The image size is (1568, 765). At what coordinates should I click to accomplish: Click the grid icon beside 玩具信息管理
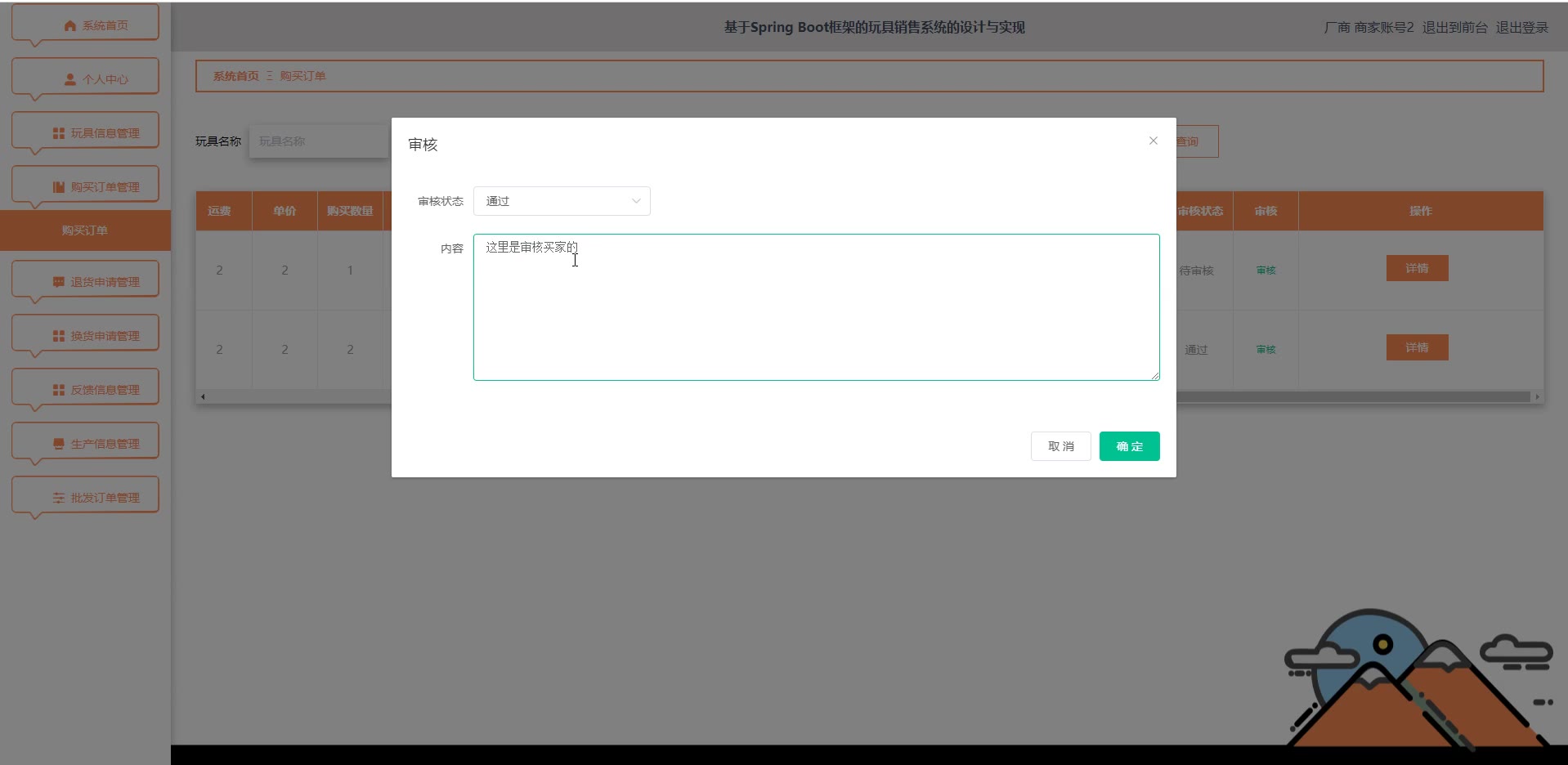click(59, 133)
